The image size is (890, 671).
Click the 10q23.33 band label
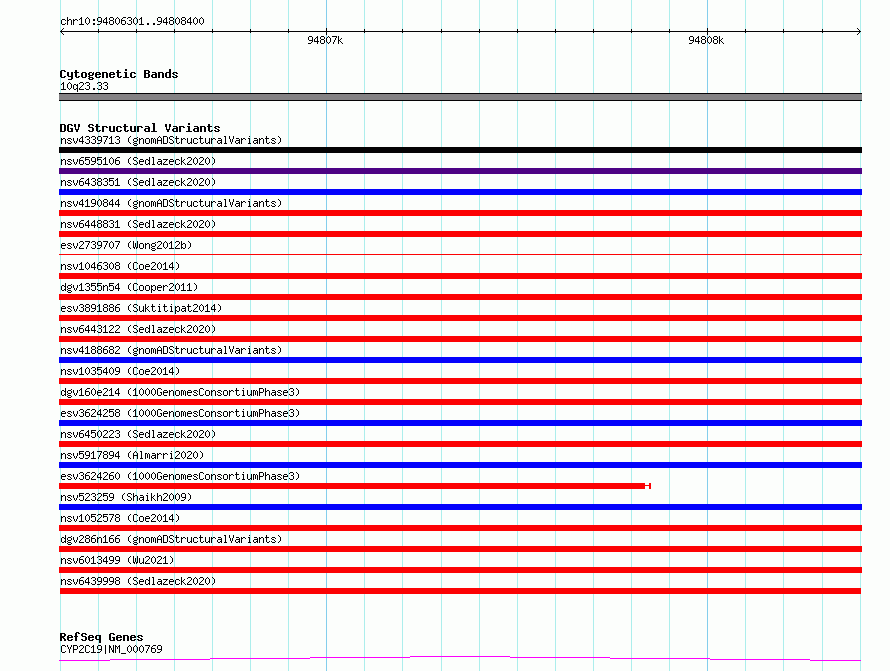point(84,86)
